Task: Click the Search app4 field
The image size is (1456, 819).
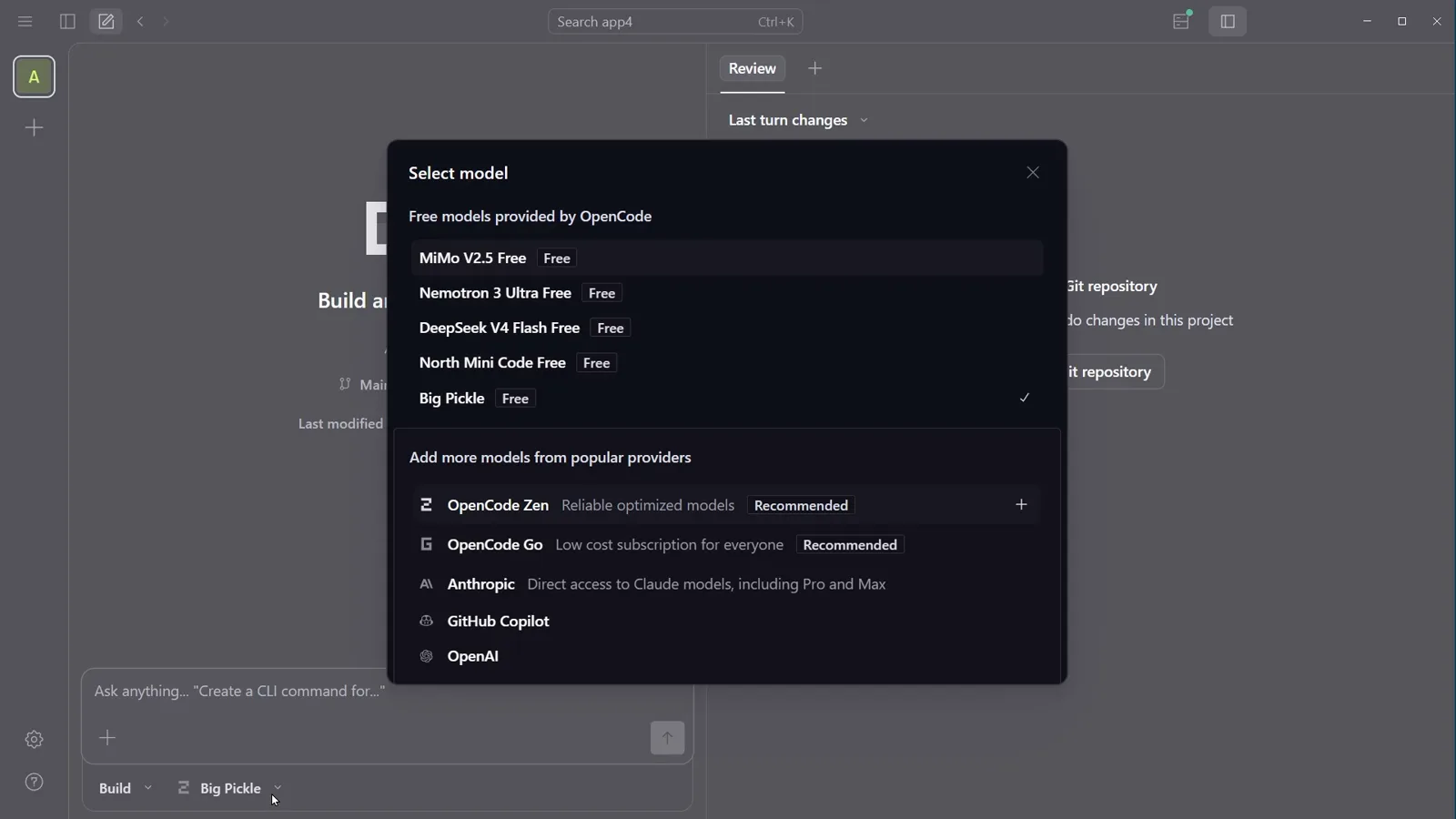Action: click(675, 21)
